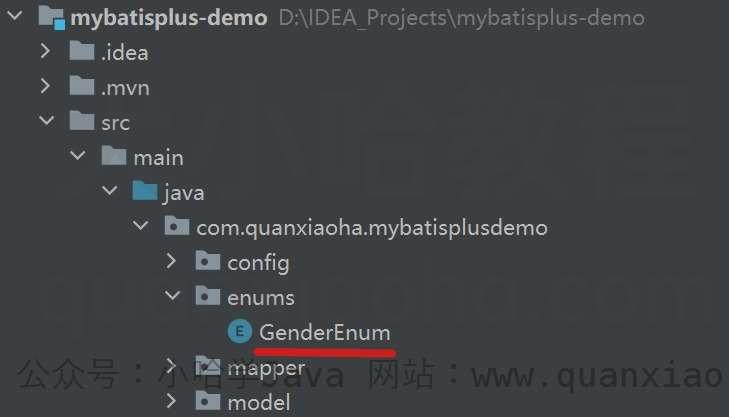Collapse the java source folder chevron

coord(110,190)
